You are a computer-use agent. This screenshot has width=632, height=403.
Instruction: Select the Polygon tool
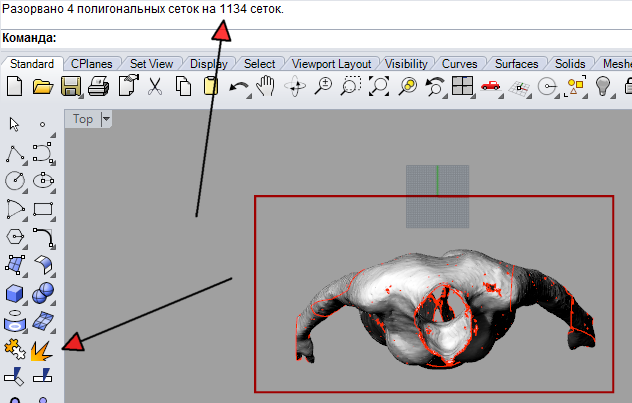[x=15, y=237]
